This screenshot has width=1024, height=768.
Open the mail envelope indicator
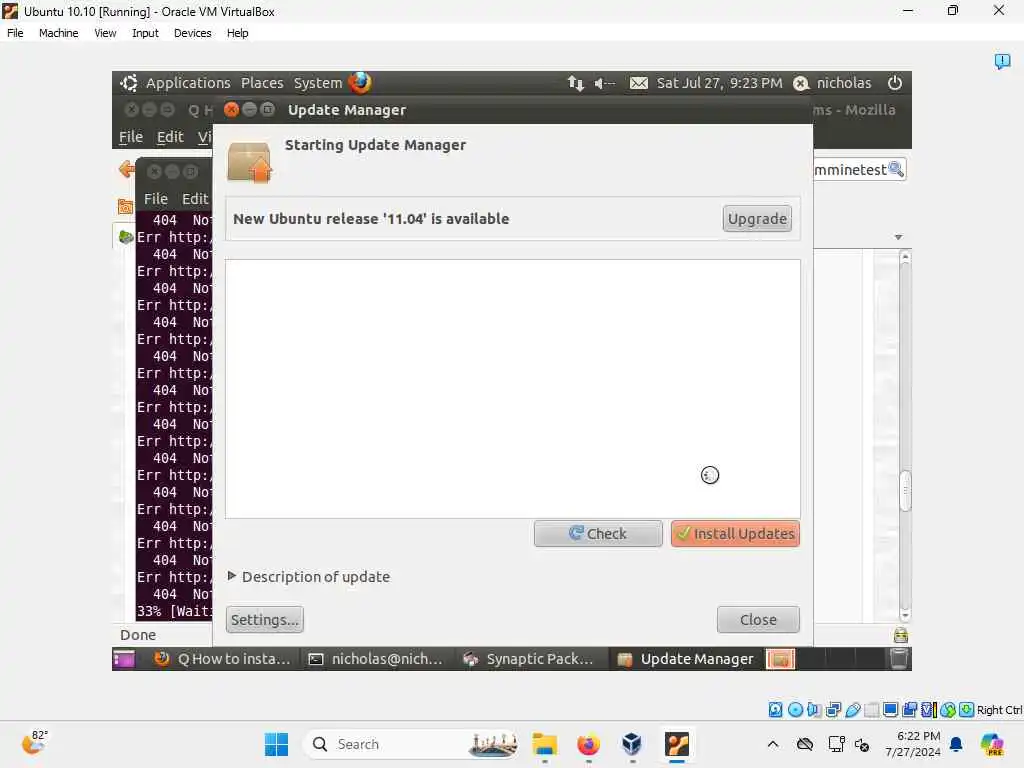click(639, 83)
